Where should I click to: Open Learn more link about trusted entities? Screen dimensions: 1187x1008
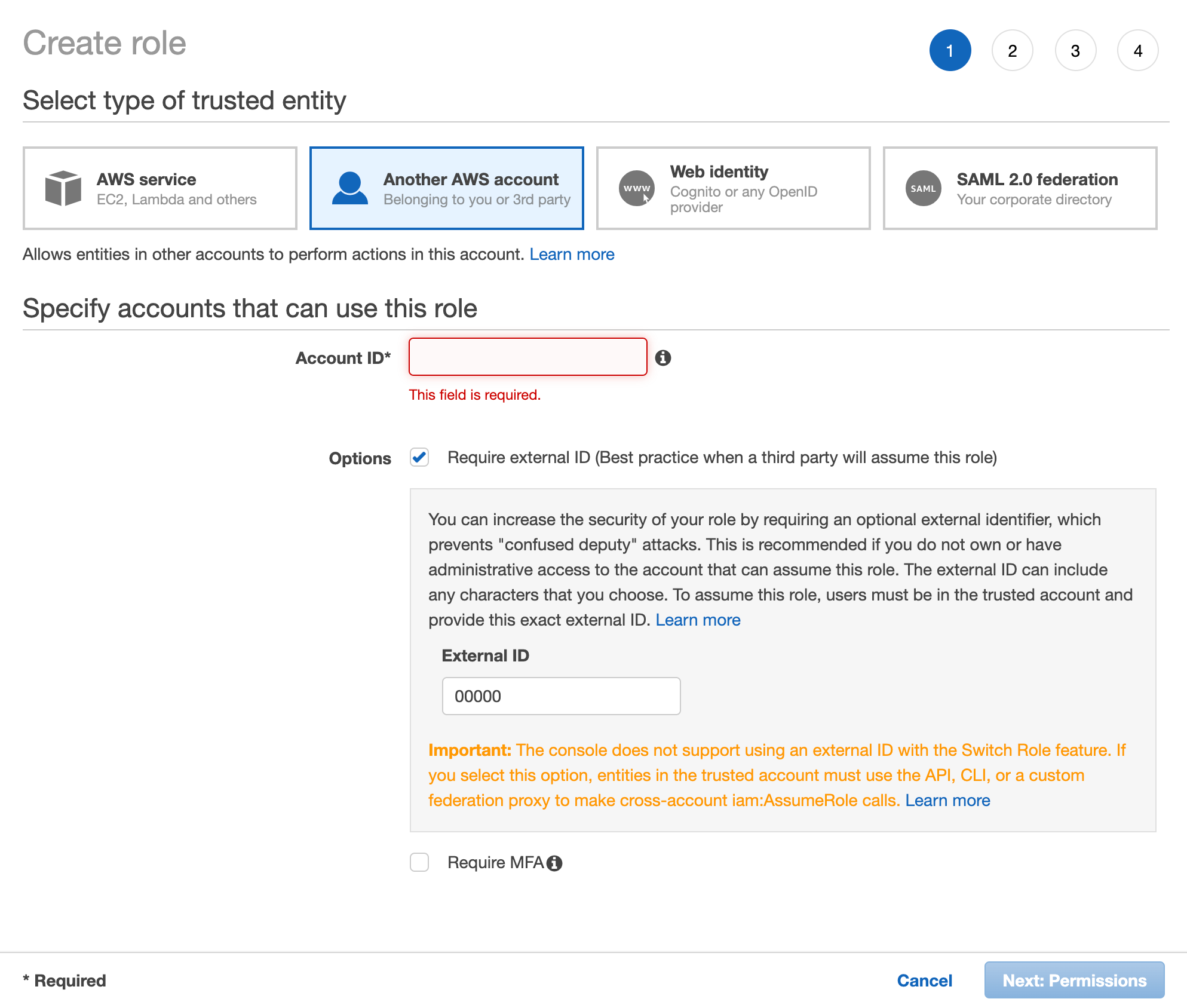(572, 255)
